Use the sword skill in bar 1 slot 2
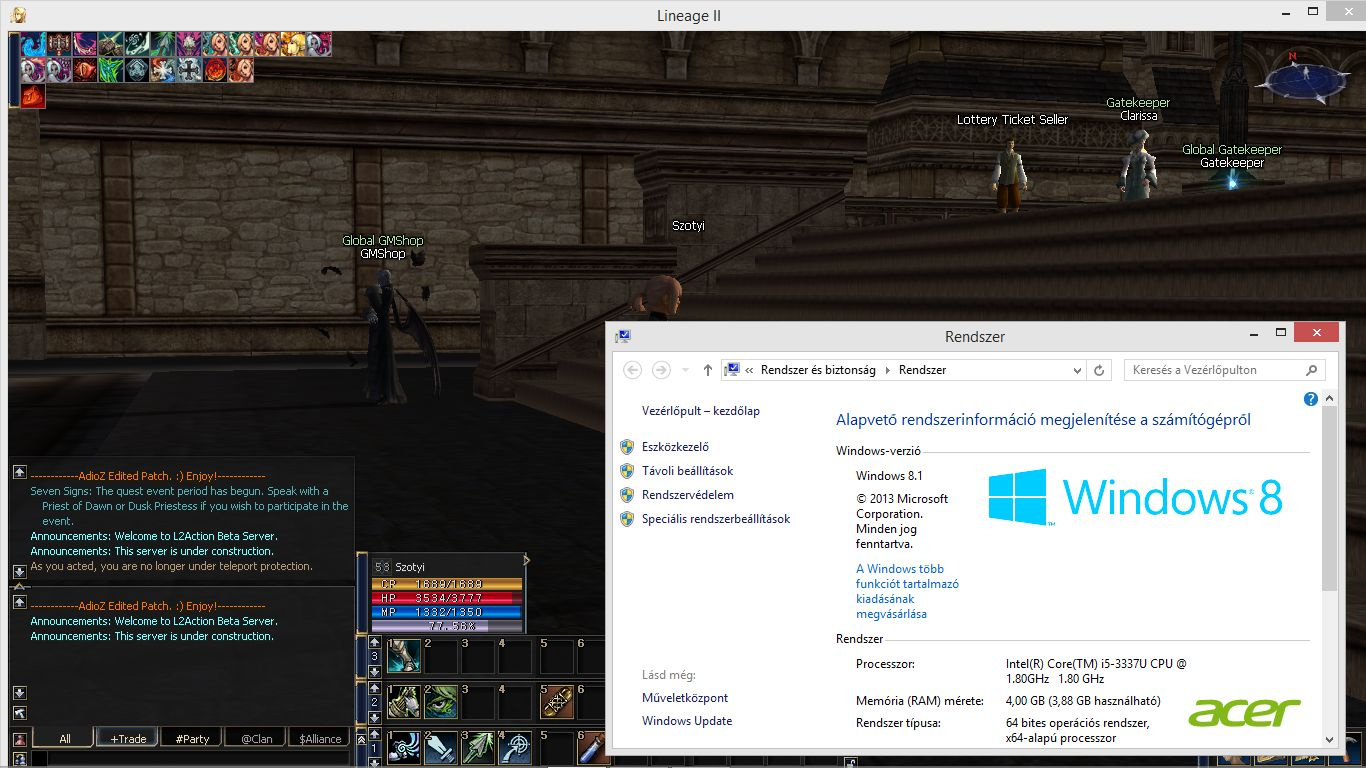1366x768 pixels. point(441,748)
